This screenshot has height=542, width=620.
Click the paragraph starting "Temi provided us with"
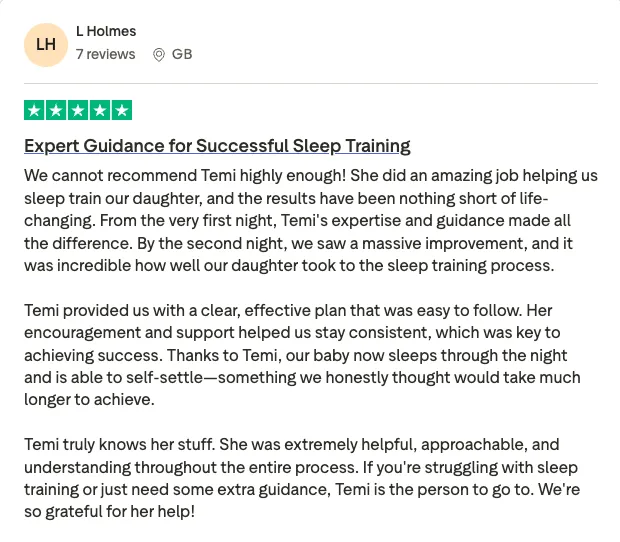pos(302,355)
